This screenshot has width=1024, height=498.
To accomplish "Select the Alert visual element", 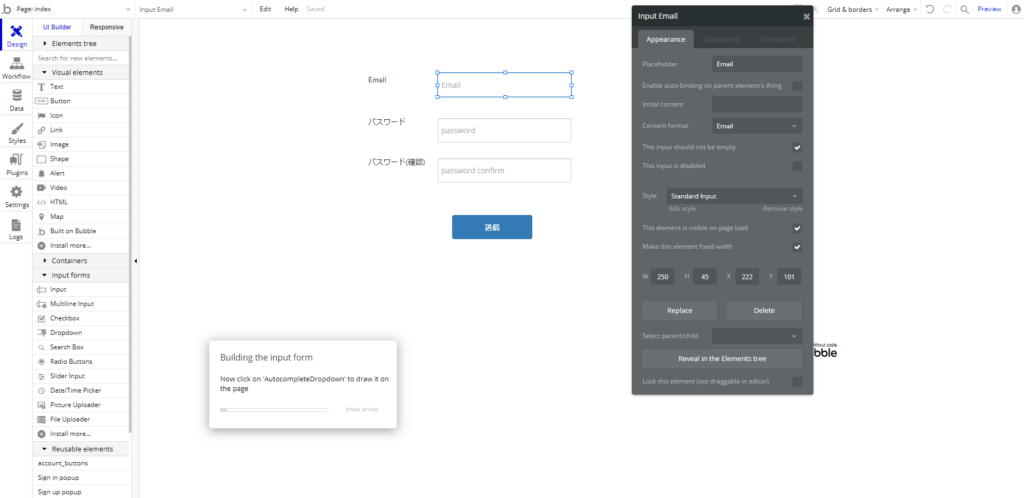I will (x=81, y=173).
